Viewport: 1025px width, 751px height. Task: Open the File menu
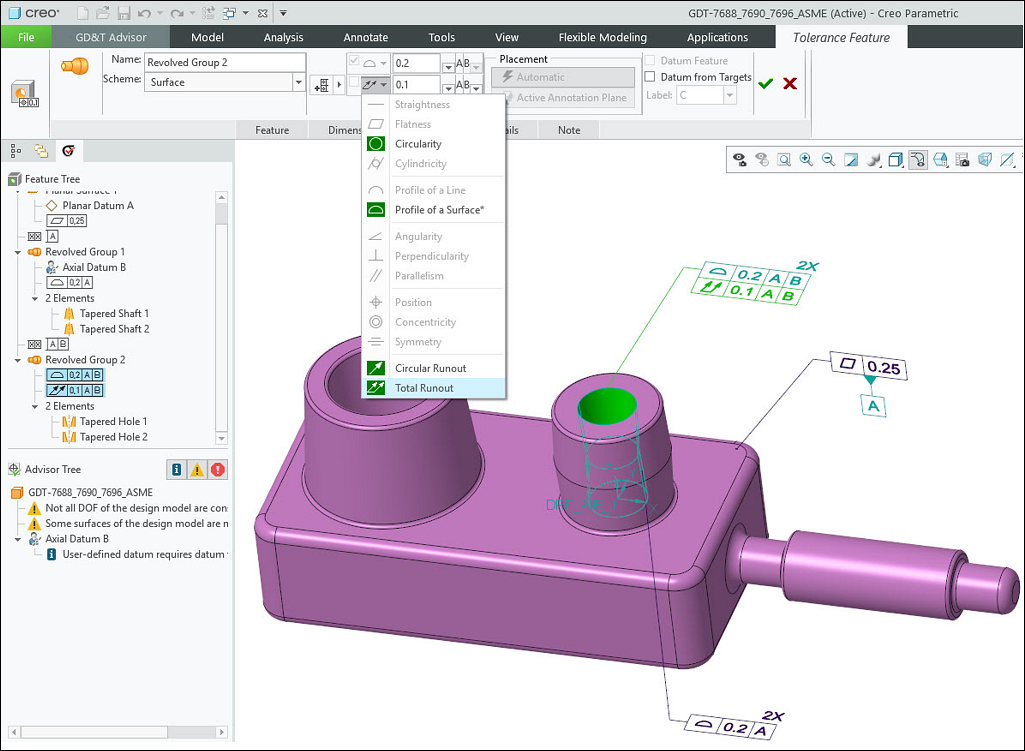(26, 37)
